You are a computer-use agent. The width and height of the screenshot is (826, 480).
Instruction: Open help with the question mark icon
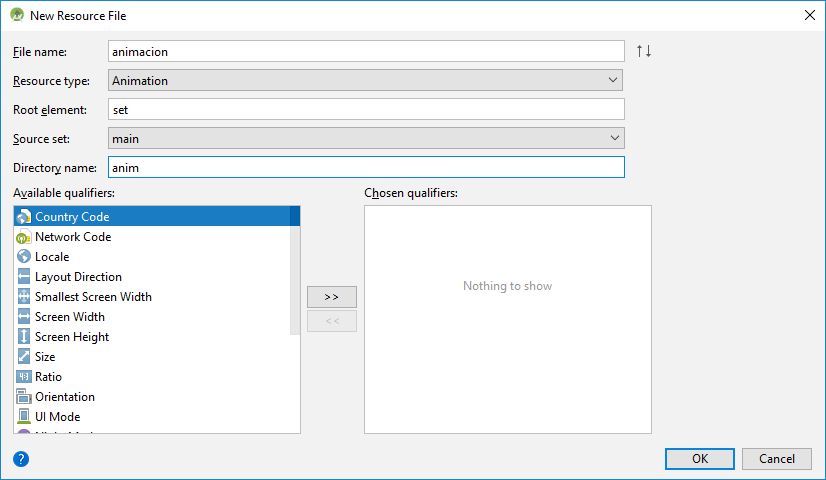pos(21,459)
